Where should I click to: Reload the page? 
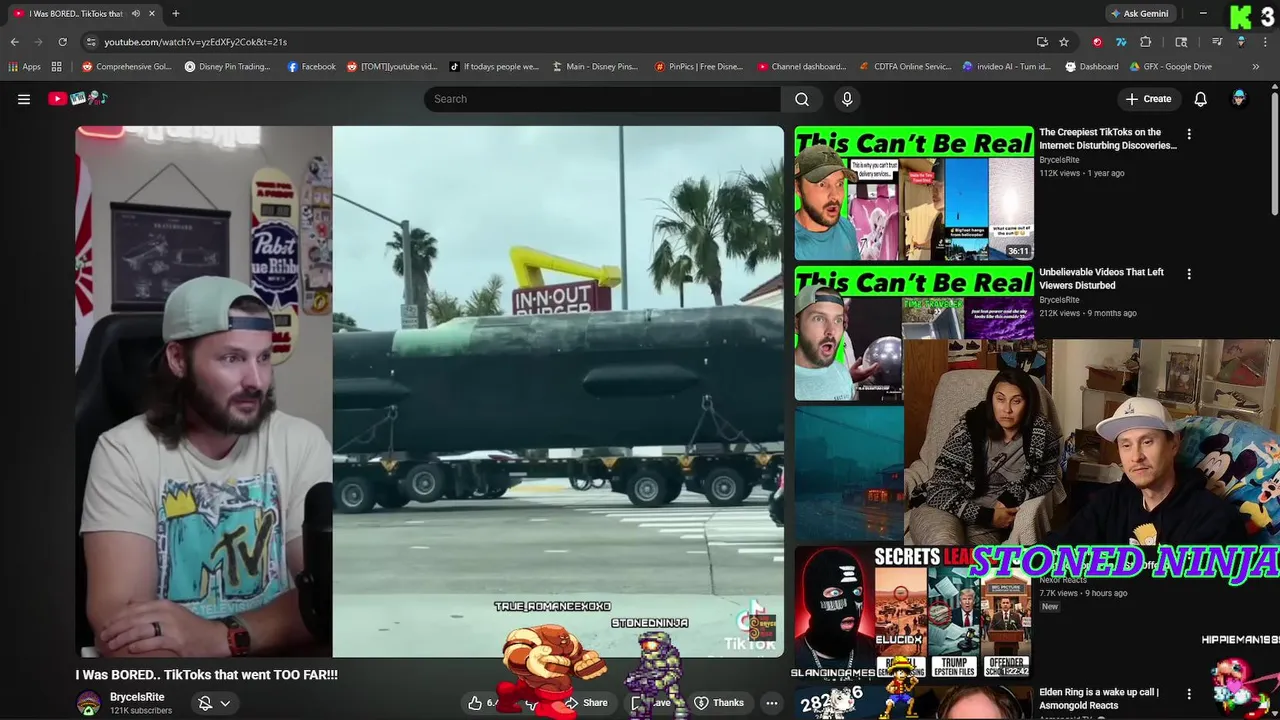[x=62, y=42]
